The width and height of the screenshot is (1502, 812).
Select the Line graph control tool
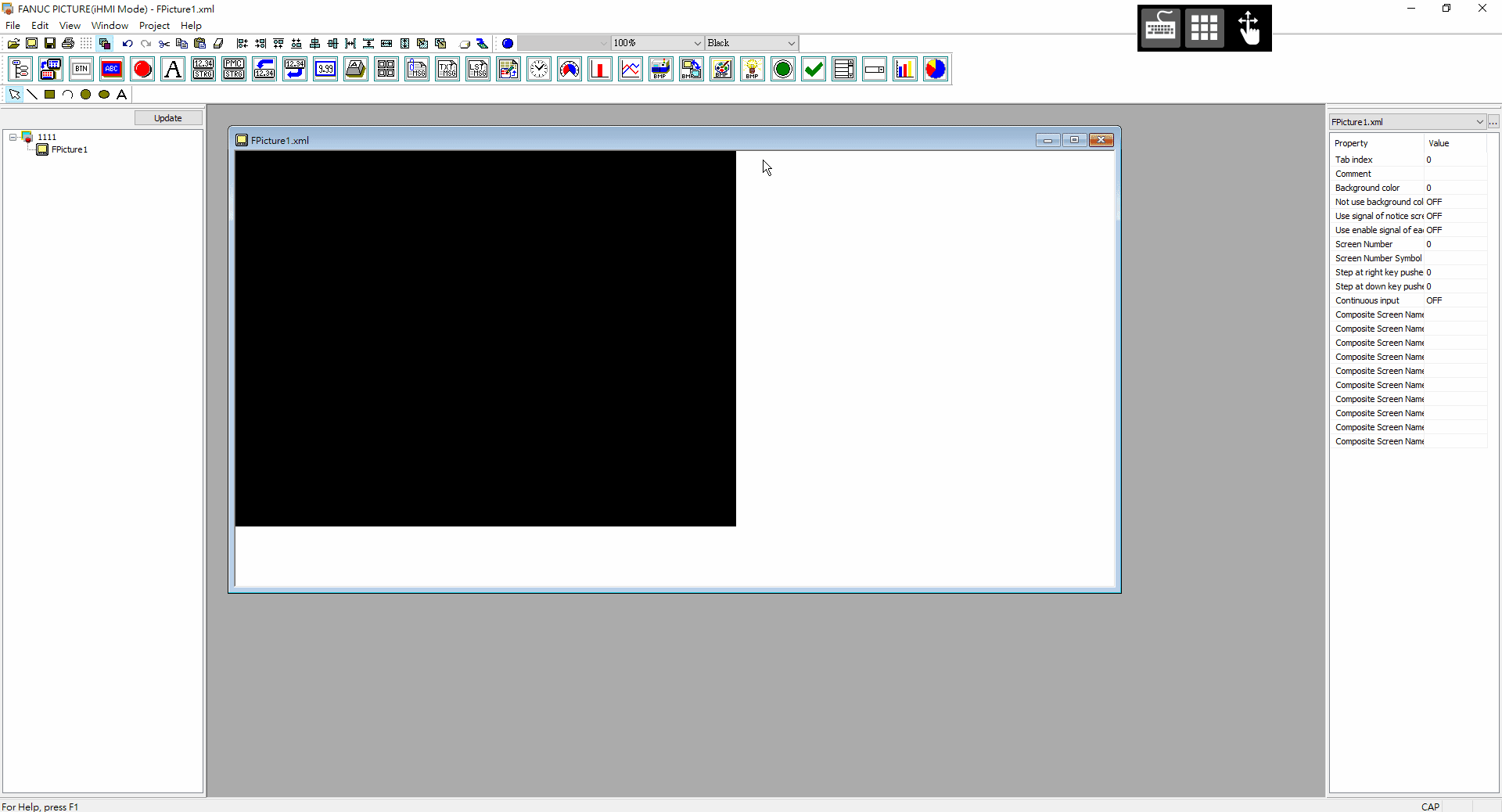tap(631, 70)
